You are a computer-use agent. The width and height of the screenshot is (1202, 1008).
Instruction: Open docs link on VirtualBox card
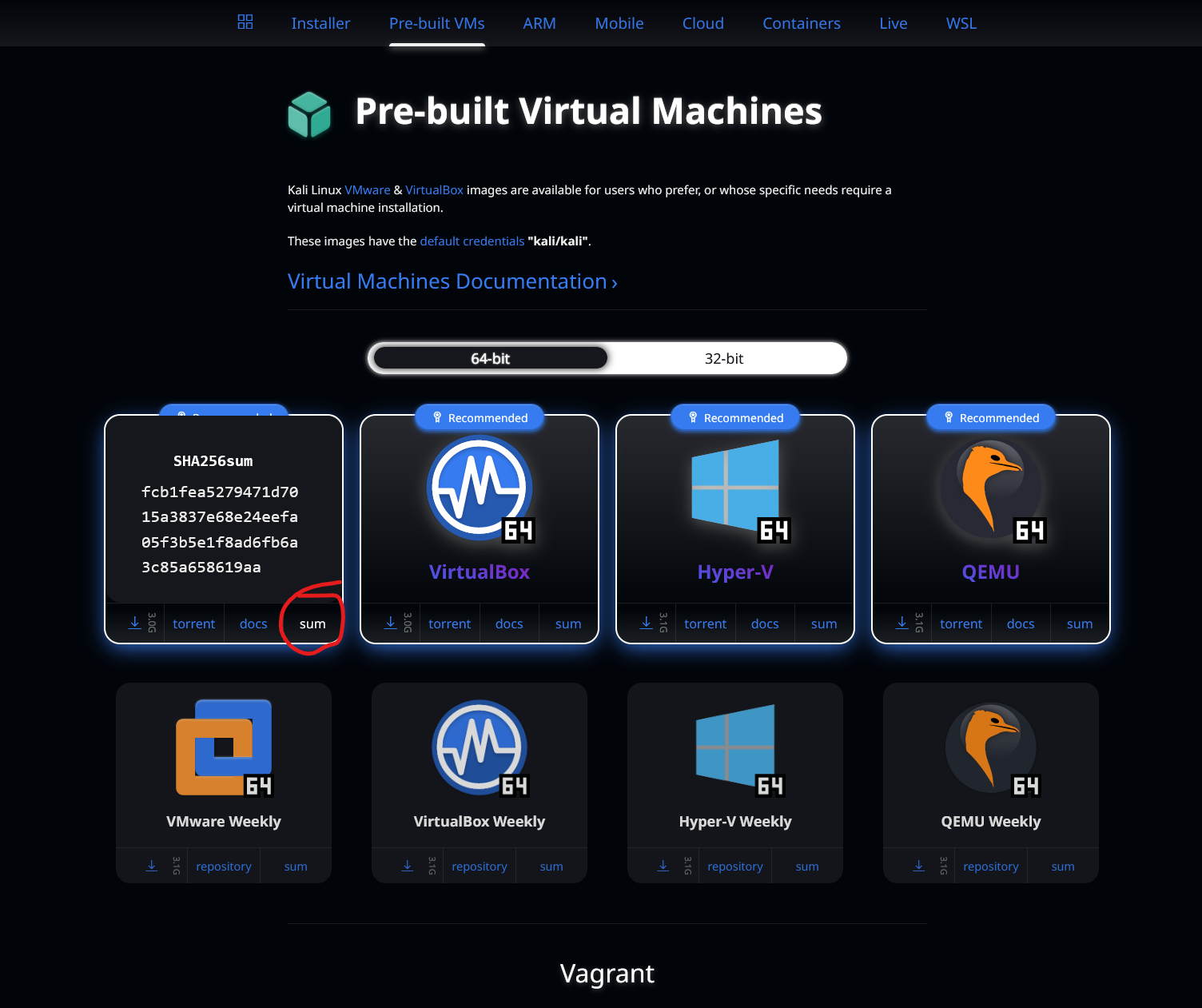tap(509, 624)
